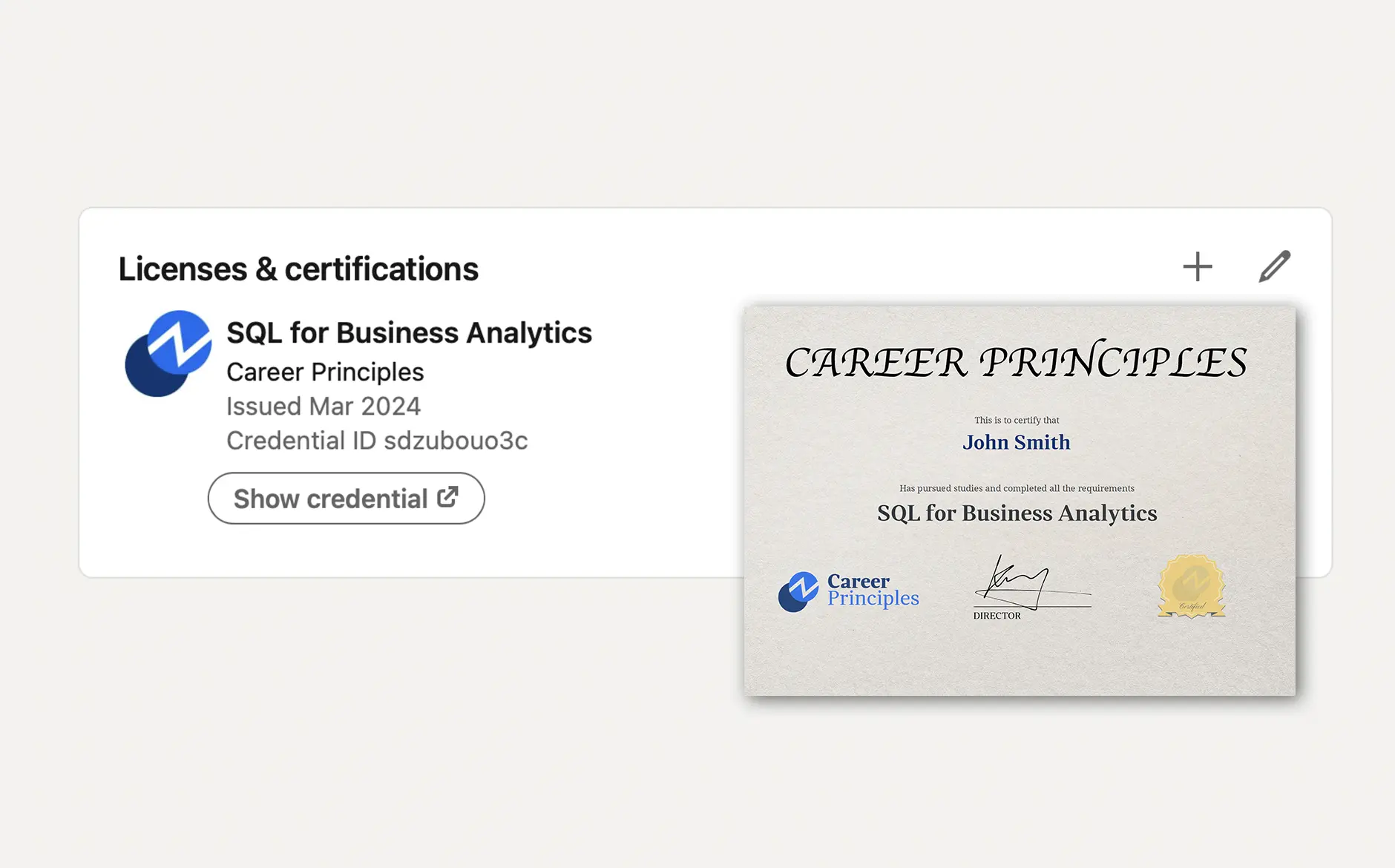The image size is (1395, 868).
Task: Click the Career Principles logo on the certificate
Action: [x=848, y=591]
